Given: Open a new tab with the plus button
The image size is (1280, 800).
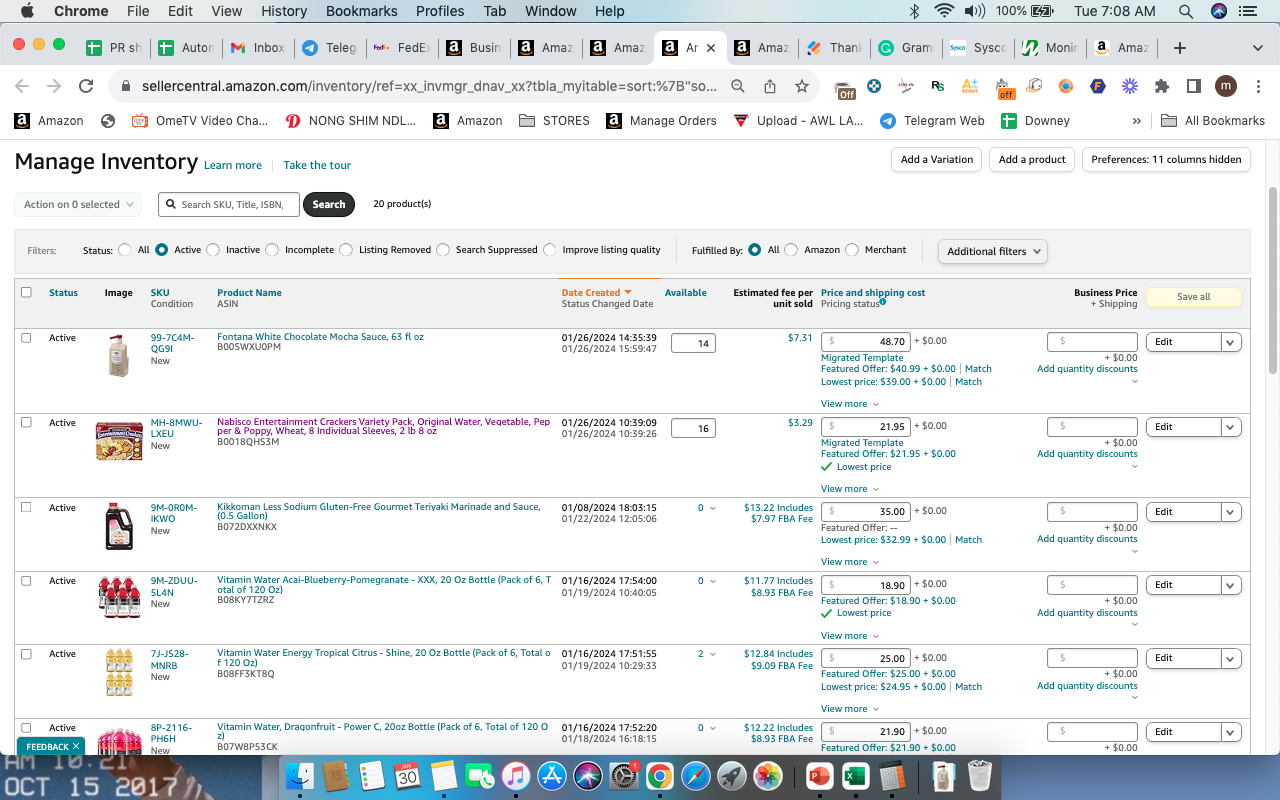Looking at the screenshot, I should [1180, 47].
